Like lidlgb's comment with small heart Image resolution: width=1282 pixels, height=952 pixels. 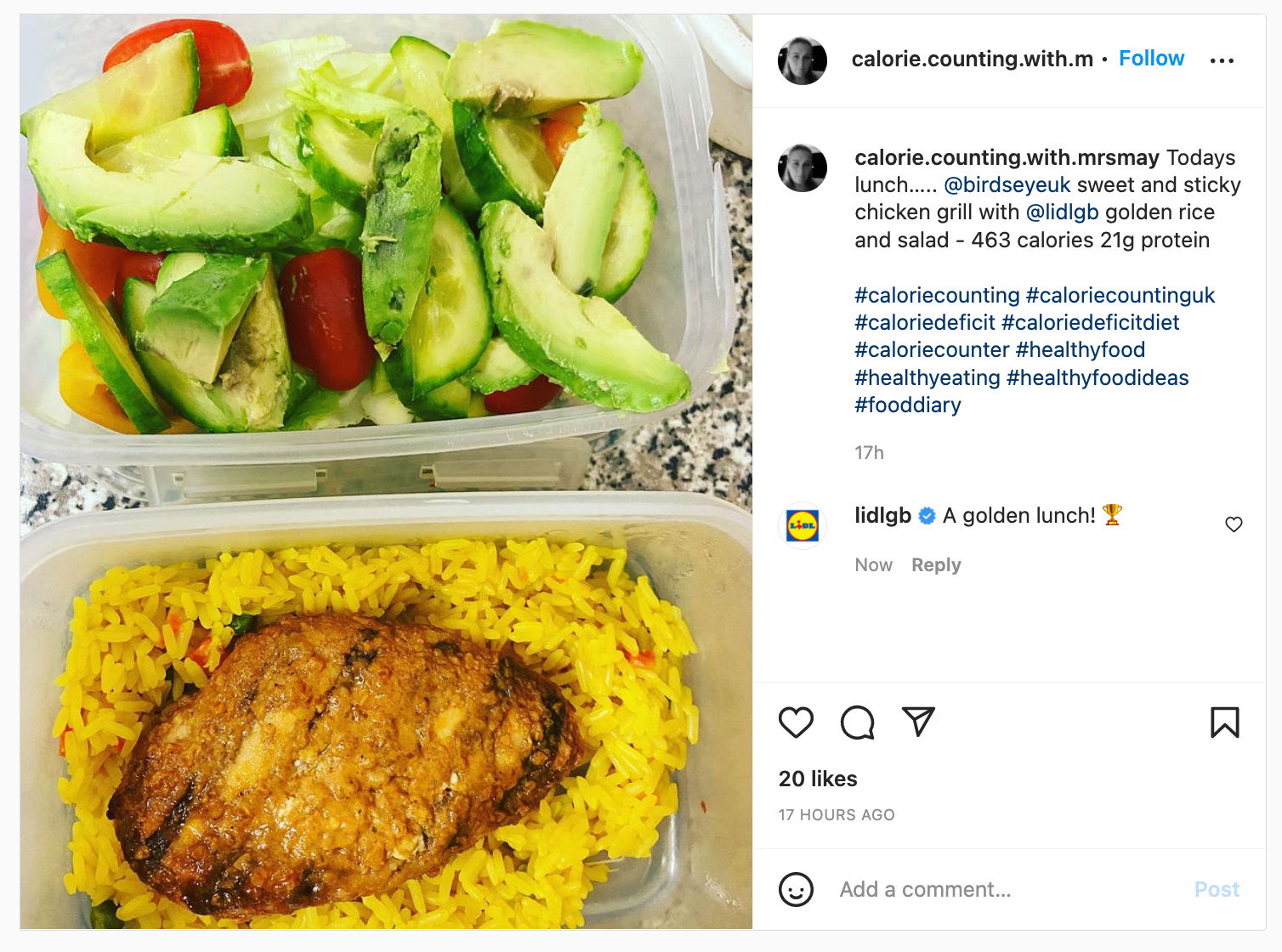click(x=1234, y=524)
